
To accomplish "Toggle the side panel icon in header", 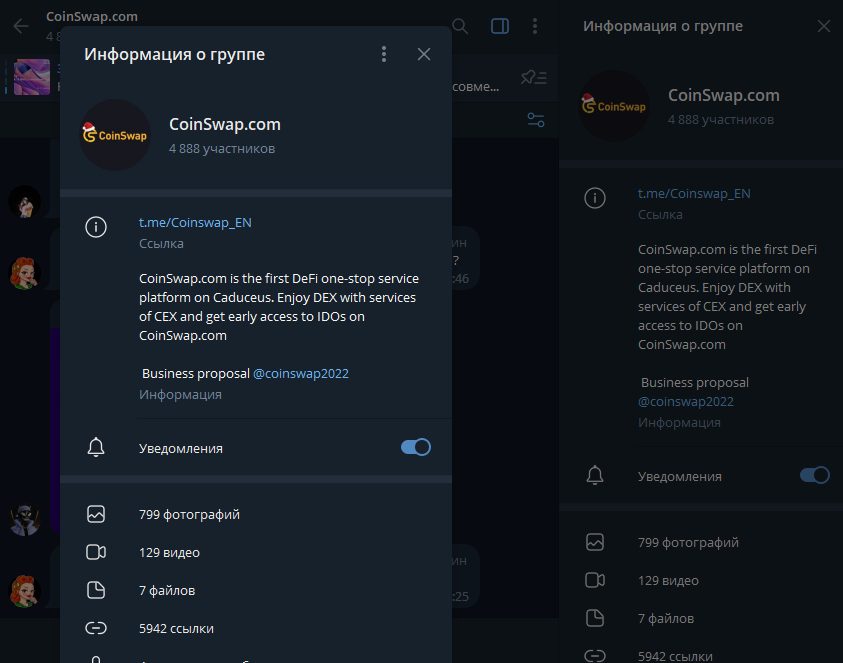I will [x=500, y=26].
